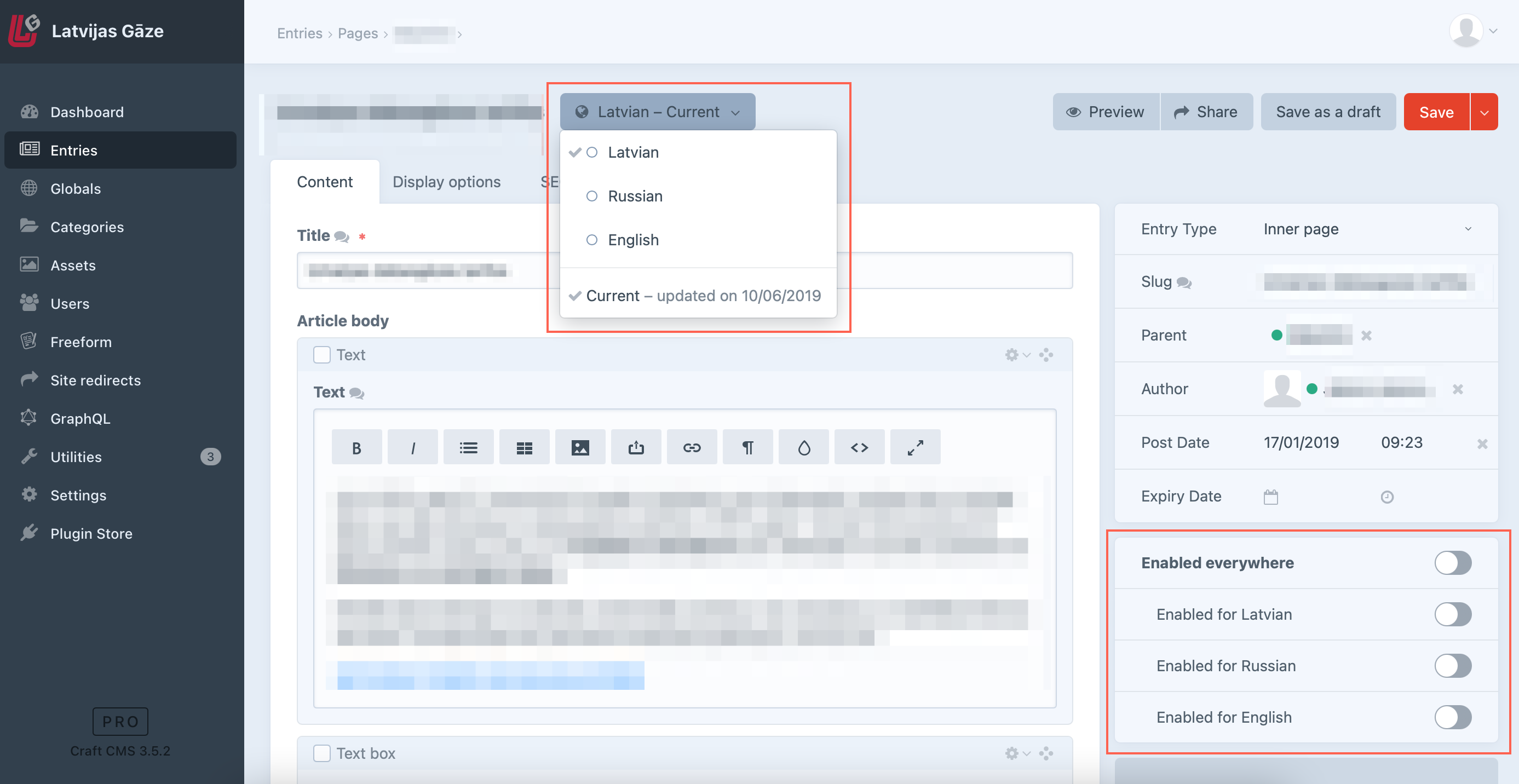Apply italic formatting in the editor
Viewport: 1519px width, 784px height.
[412, 447]
